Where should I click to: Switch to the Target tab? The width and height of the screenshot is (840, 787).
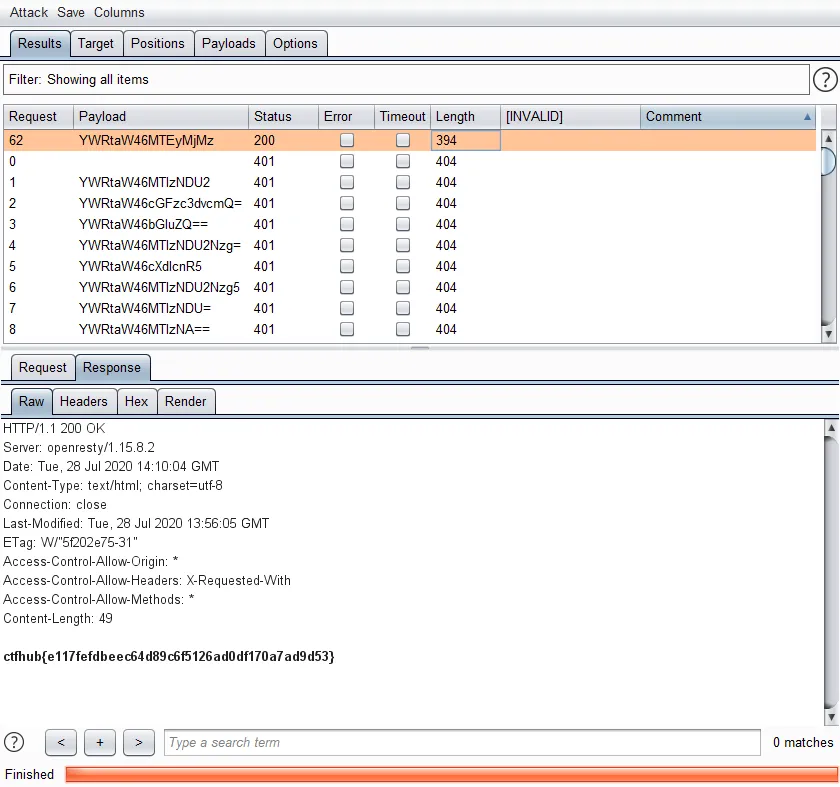tap(96, 43)
